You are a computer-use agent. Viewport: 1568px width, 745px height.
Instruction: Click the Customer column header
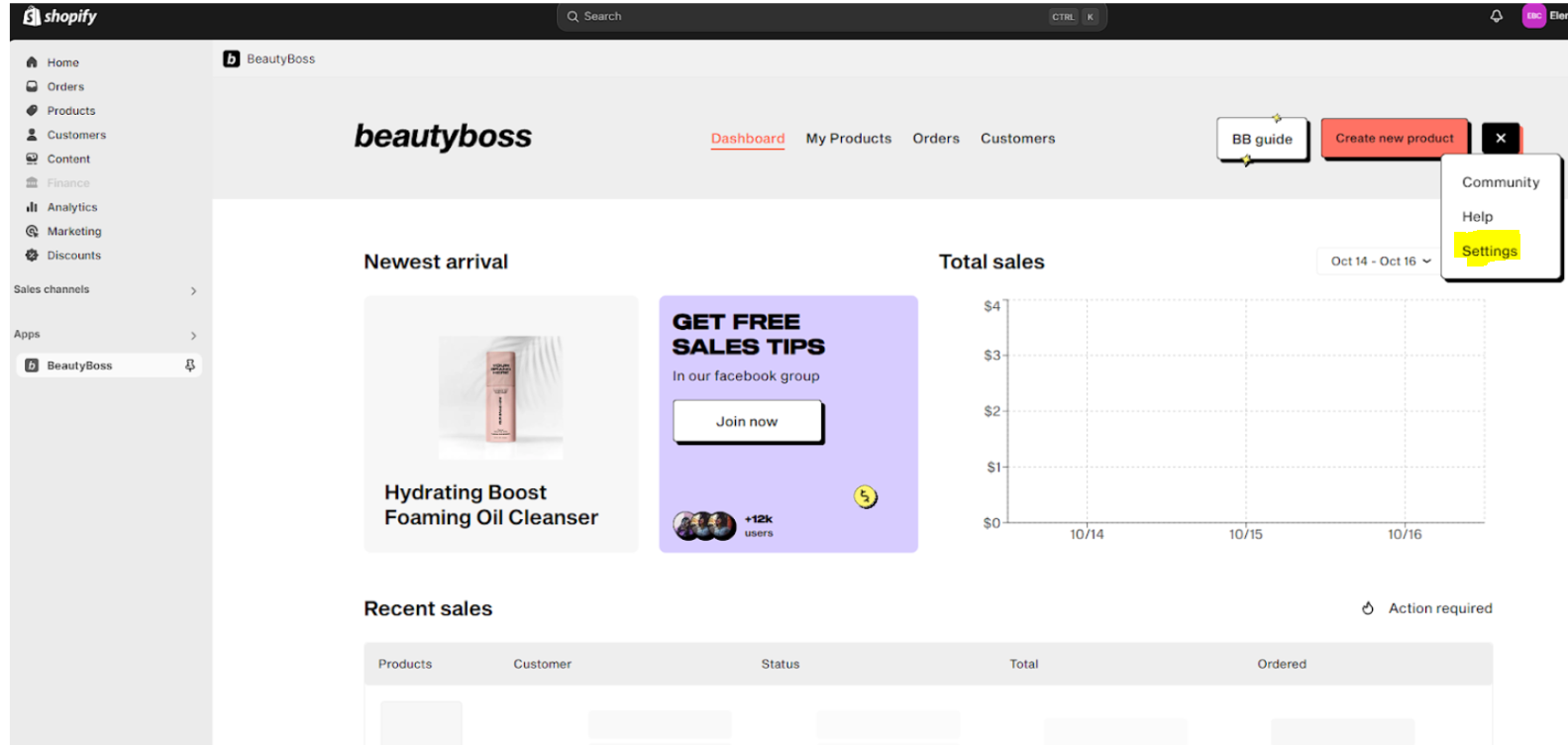(x=542, y=664)
